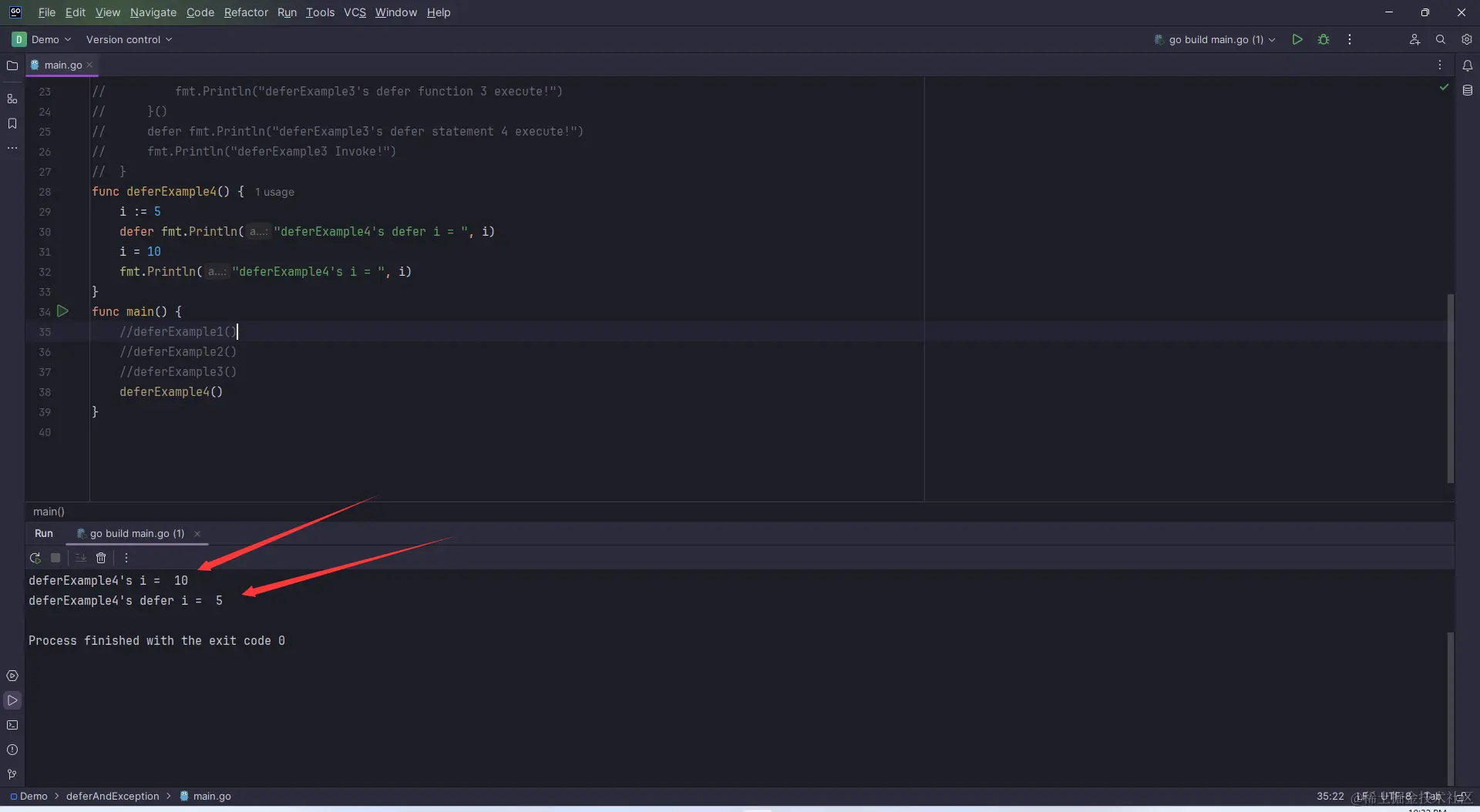Open the VCS menu

pos(355,12)
